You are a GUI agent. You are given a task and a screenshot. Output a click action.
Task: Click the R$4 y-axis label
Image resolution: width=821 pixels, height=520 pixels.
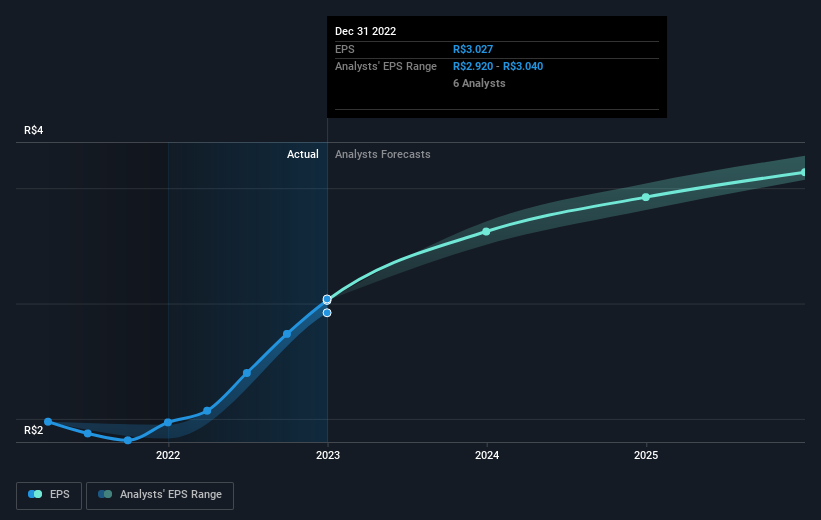tap(34, 130)
